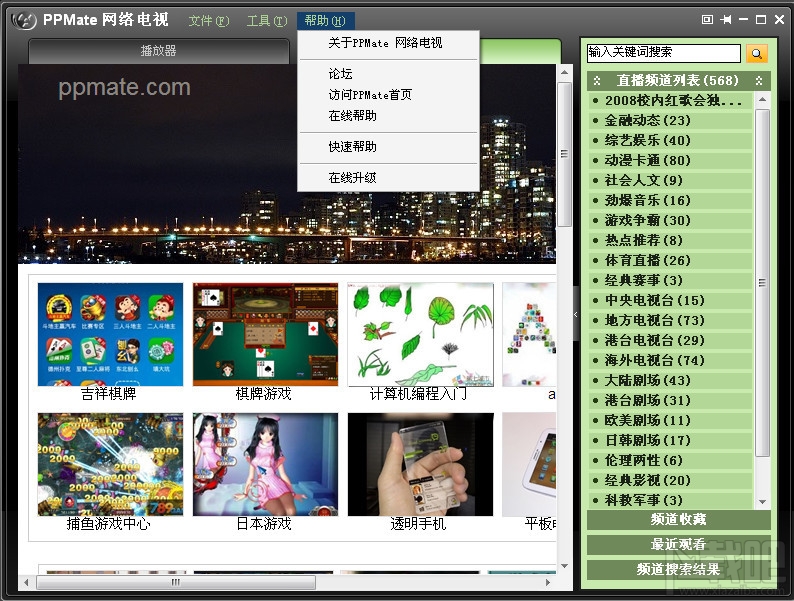
Task: Click browser pane scroll up arrow
Action: point(564,73)
